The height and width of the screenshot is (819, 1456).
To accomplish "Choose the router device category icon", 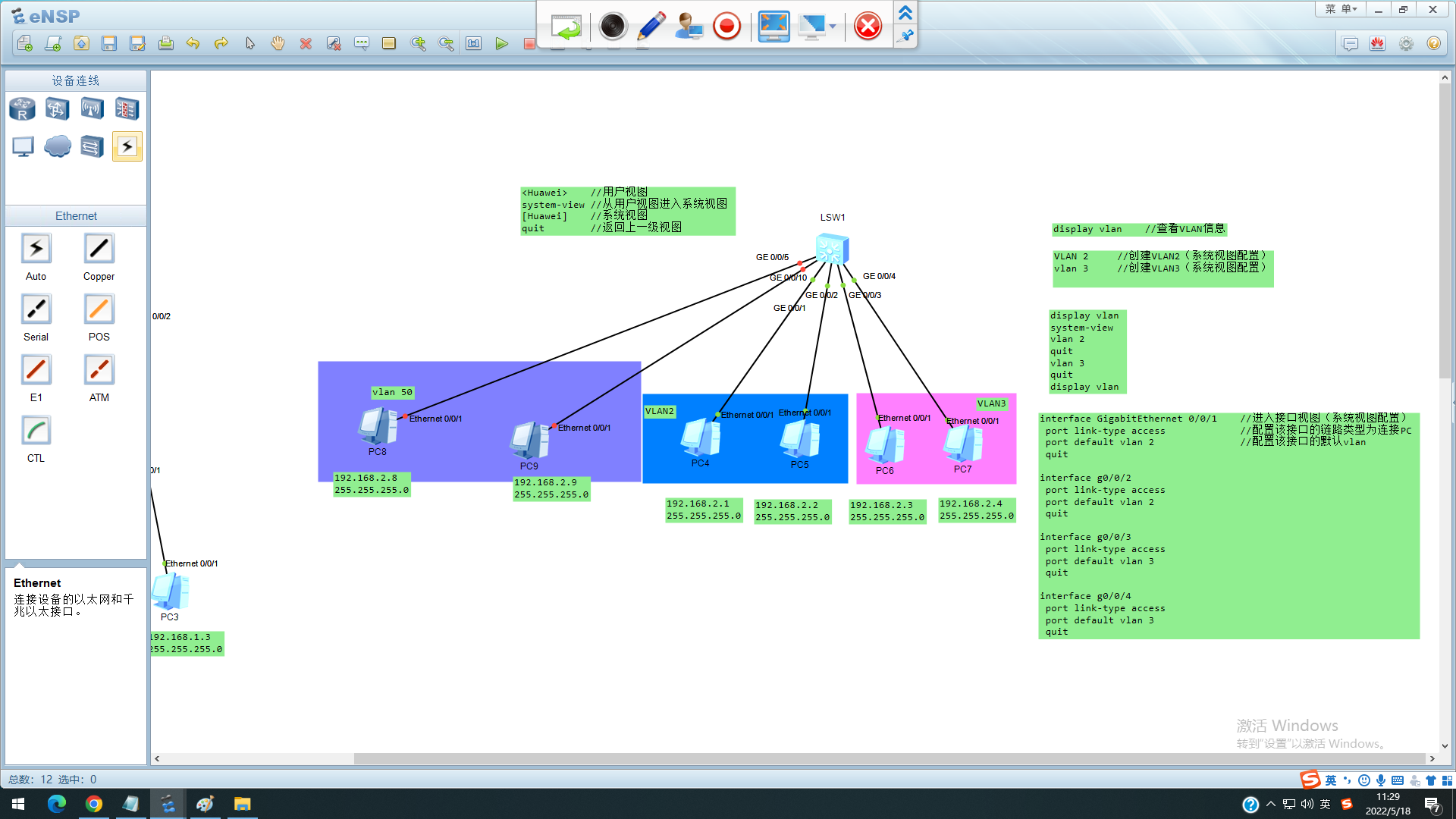I will point(22,109).
